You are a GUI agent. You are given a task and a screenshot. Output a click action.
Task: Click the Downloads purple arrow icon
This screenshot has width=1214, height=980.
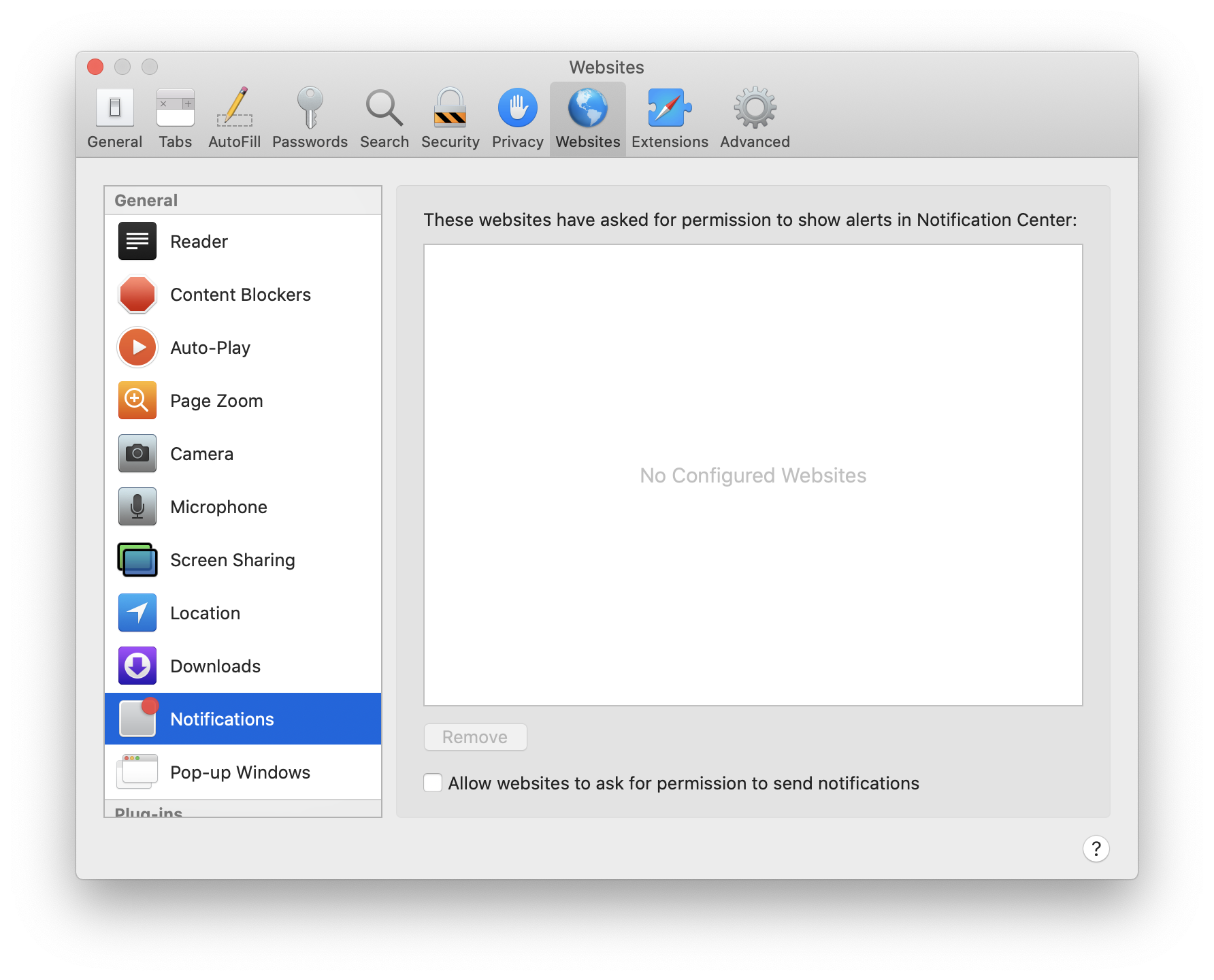[x=137, y=666]
